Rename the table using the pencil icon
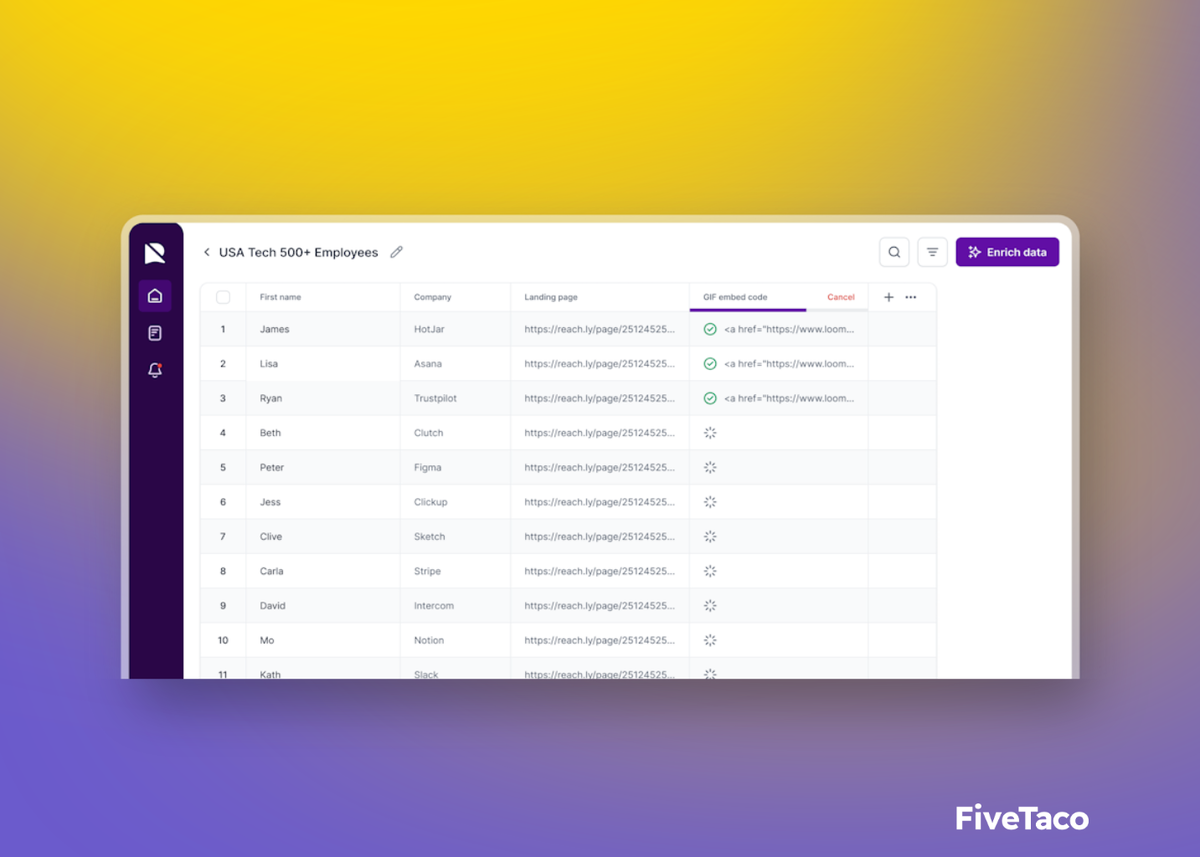This screenshot has width=1200, height=857. click(396, 252)
